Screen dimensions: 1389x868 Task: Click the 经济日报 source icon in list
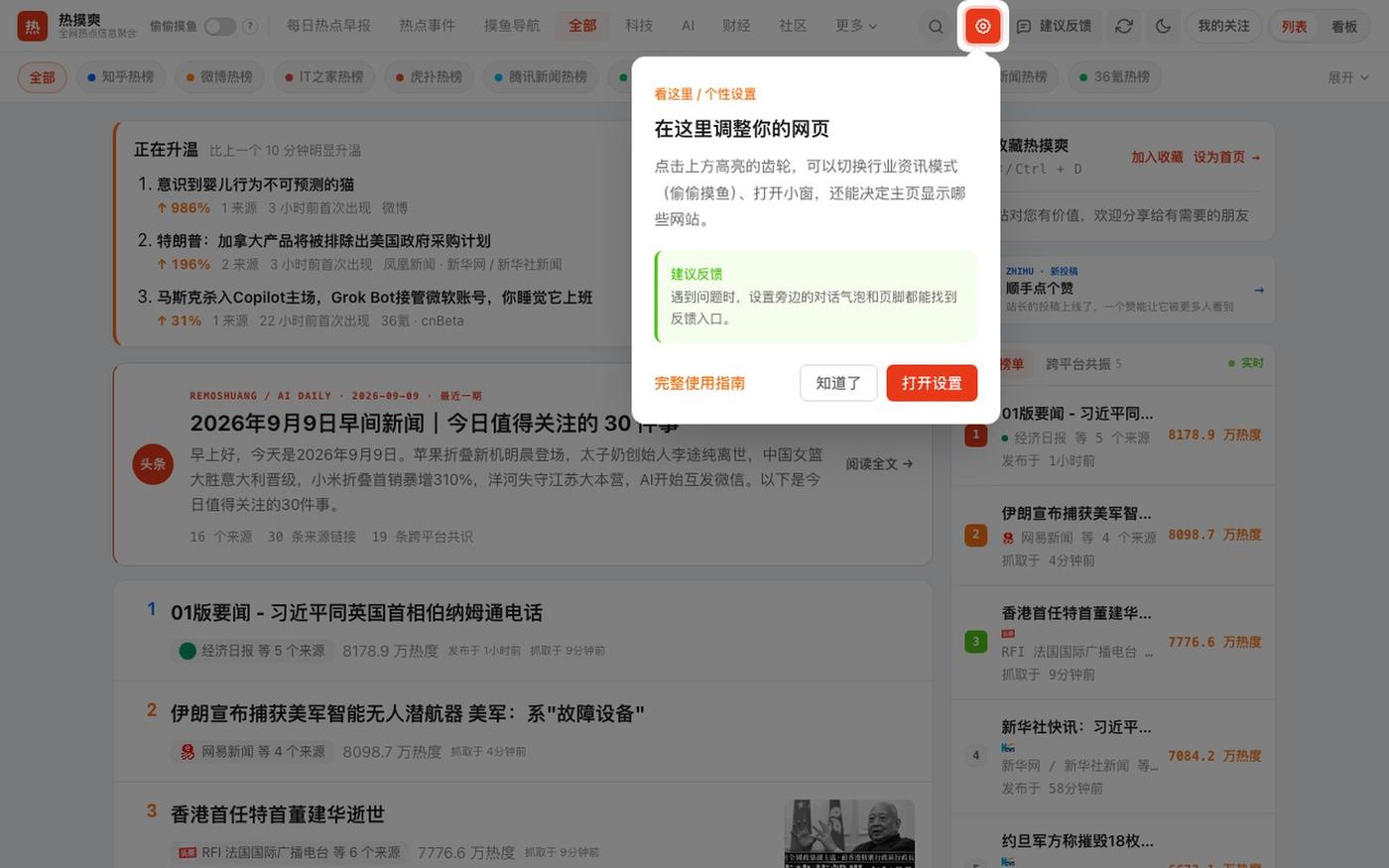[x=187, y=651]
